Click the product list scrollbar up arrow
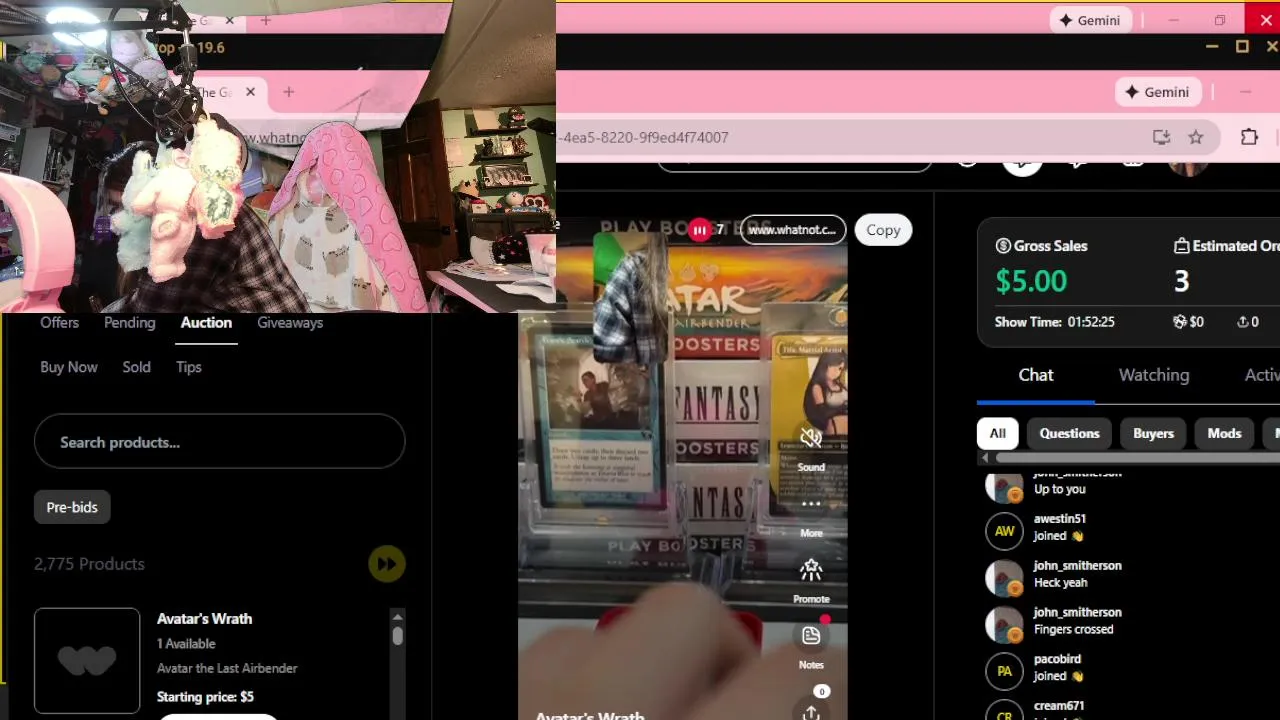Image resolution: width=1280 pixels, height=720 pixels. 397,616
